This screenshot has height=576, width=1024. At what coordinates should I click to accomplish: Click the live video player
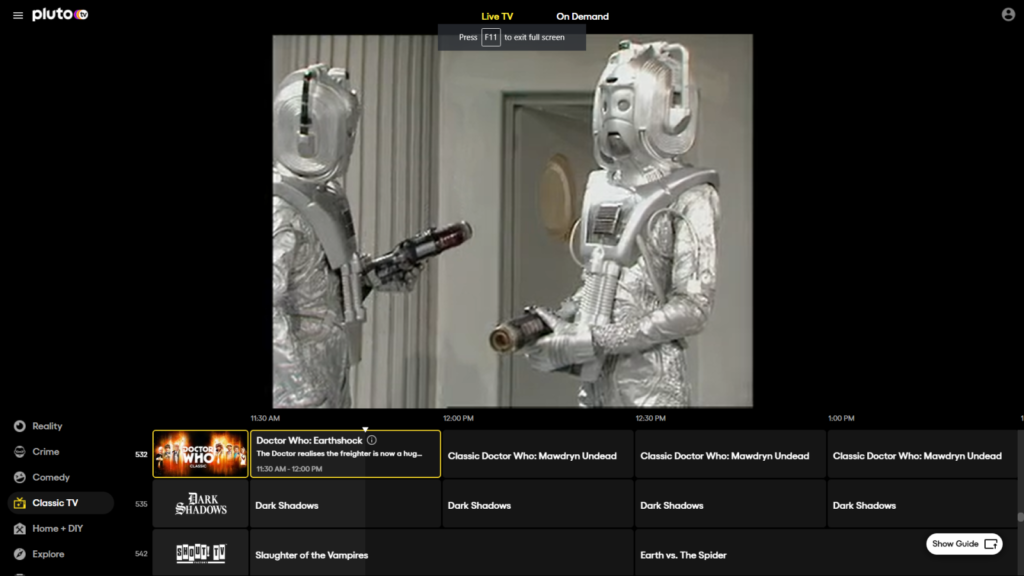(x=513, y=221)
